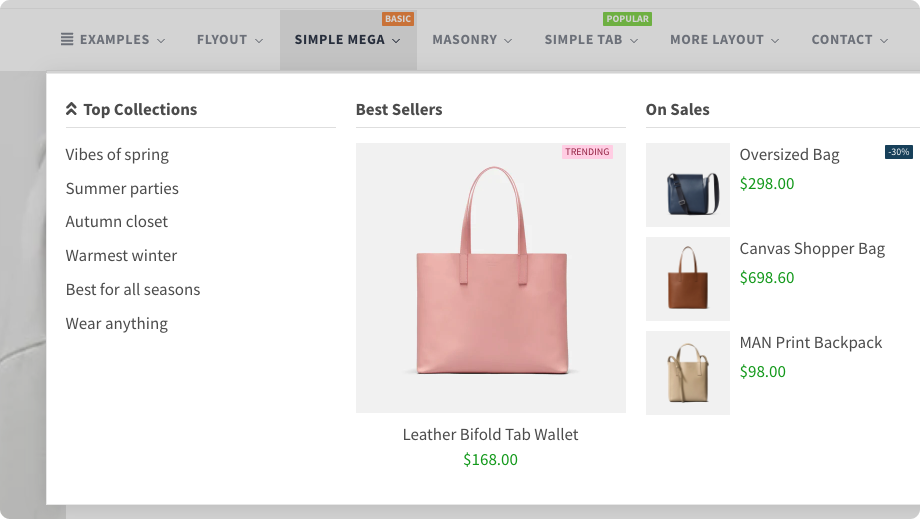Click the double-chevron icon by Top Collections
Viewport: 920px width, 519px height.
(71, 110)
